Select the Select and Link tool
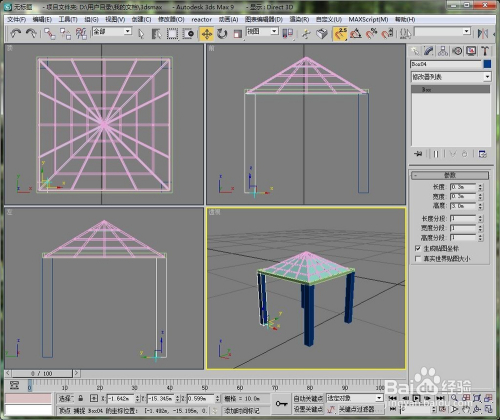The width and height of the screenshot is (500, 420). (x=50, y=33)
